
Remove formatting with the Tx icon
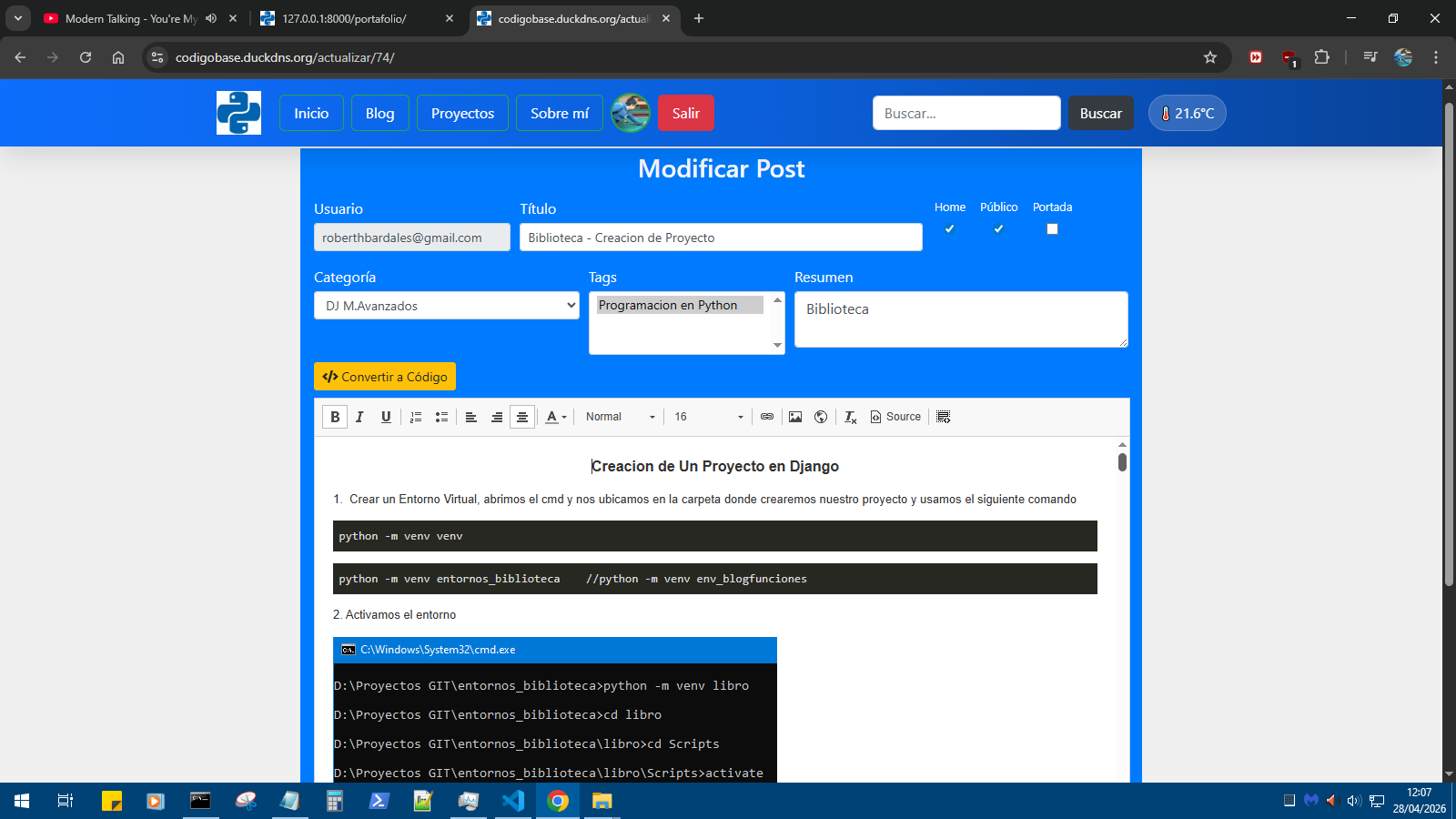[850, 417]
